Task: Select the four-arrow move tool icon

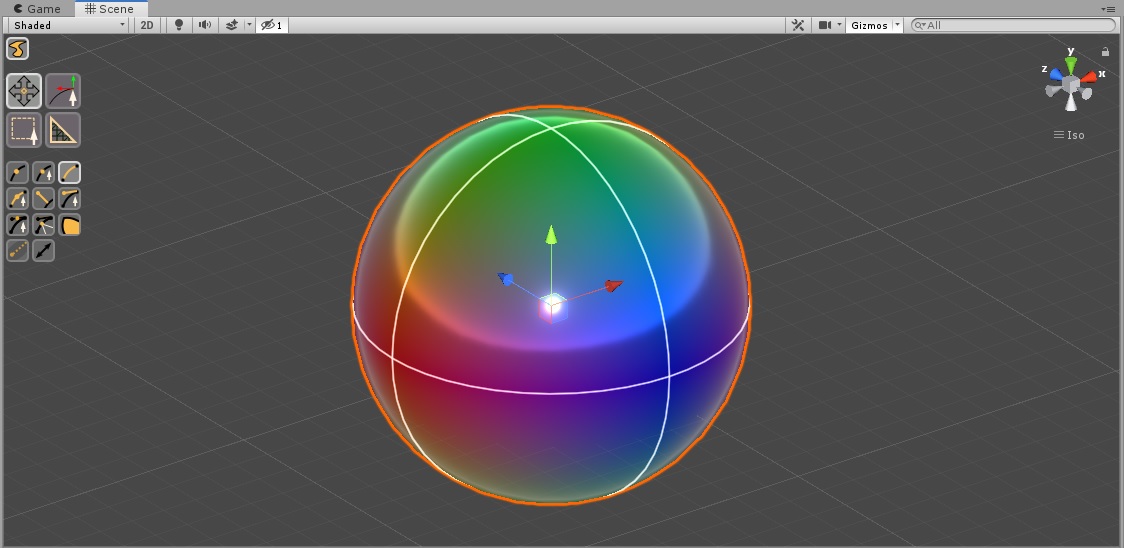Action: 24,91
